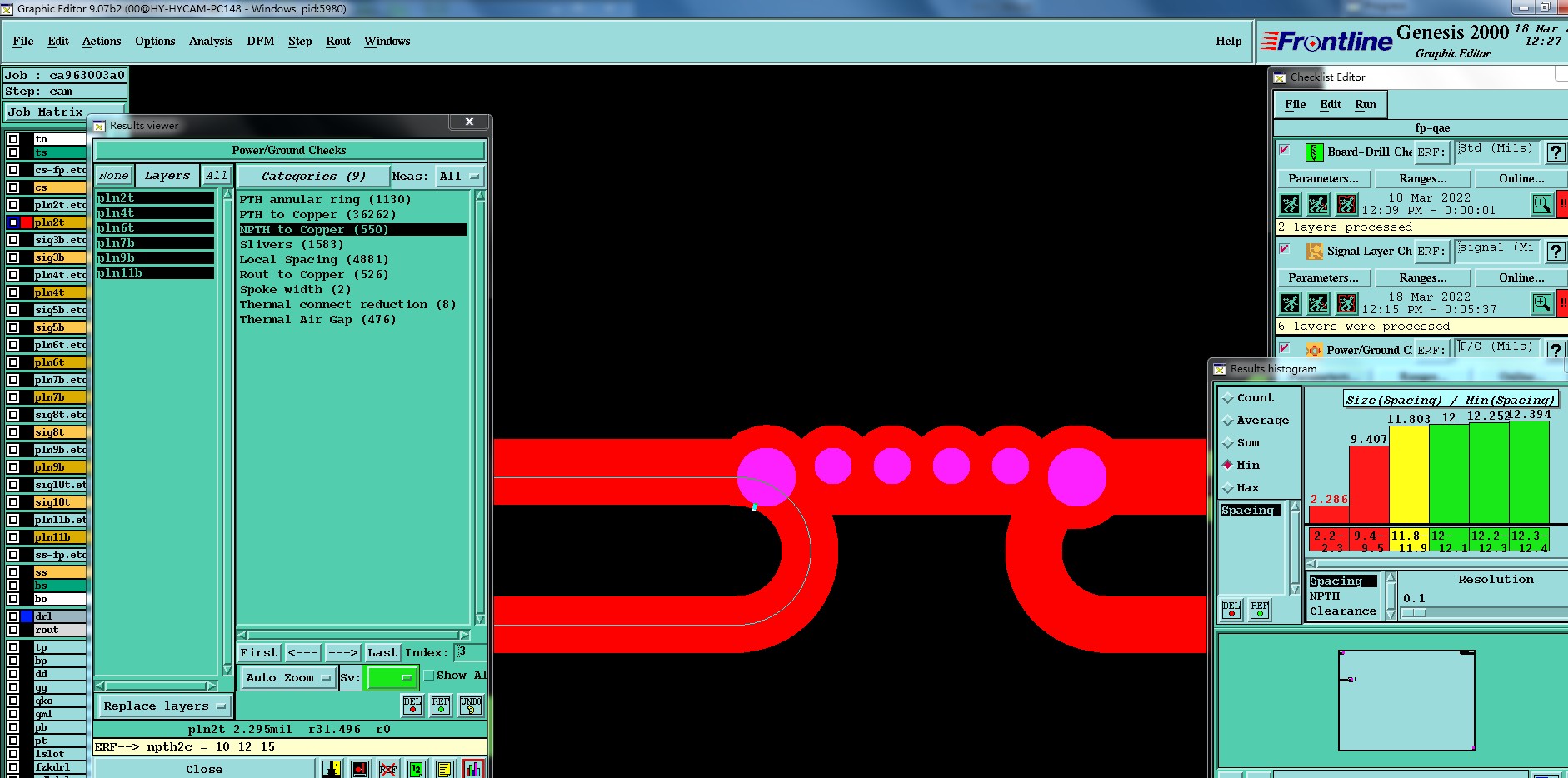Image resolution: width=1568 pixels, height=778 pixels.
Task: Click Board-Drill second runner icon
Action: 1318,204
